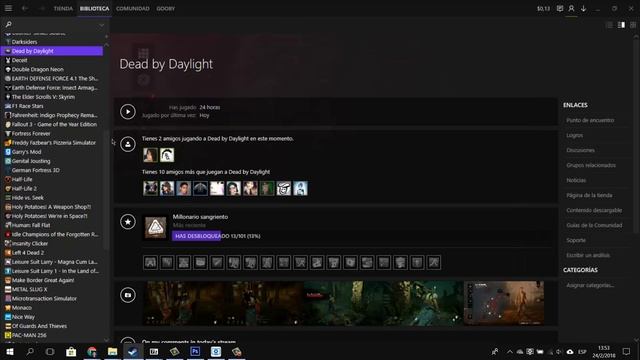Open the COMUNIDAD tab
Viewport: 640px width, 360px height.
(x=133, y=9)
